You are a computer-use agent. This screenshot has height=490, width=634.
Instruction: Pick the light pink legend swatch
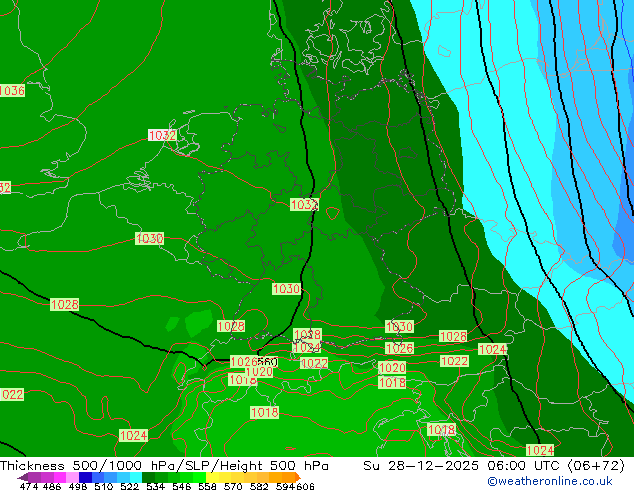tap(72, 477)
